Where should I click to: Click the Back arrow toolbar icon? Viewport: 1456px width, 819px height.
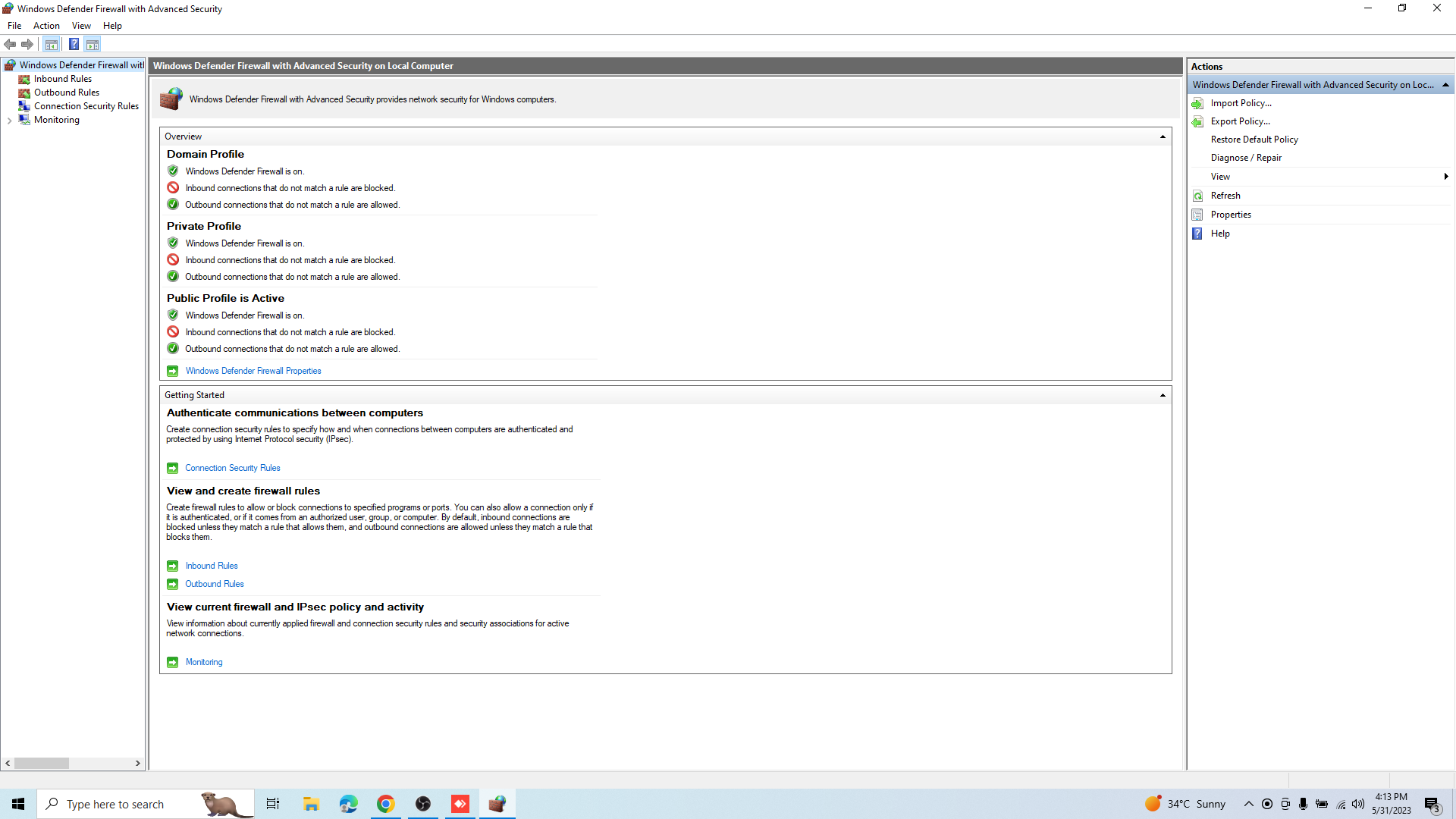click(10, 44)
